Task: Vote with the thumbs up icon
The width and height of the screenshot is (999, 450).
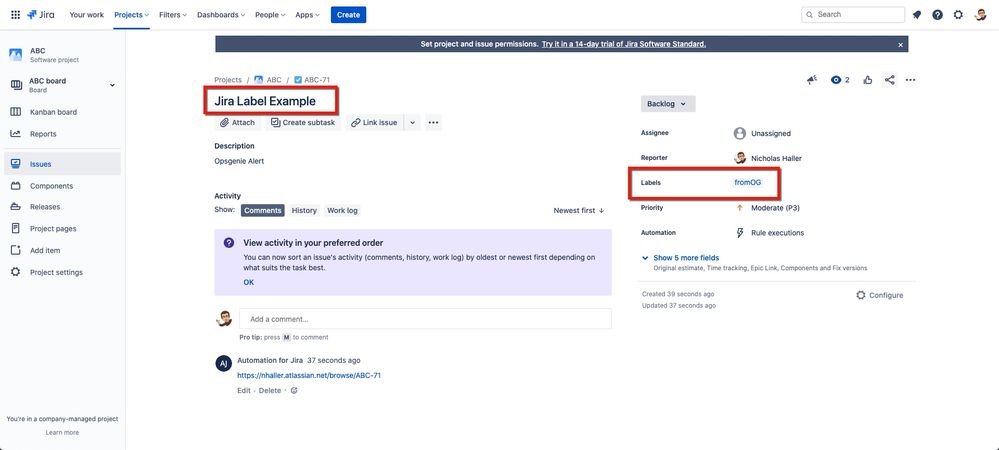Action: click(x=868, y=80)
